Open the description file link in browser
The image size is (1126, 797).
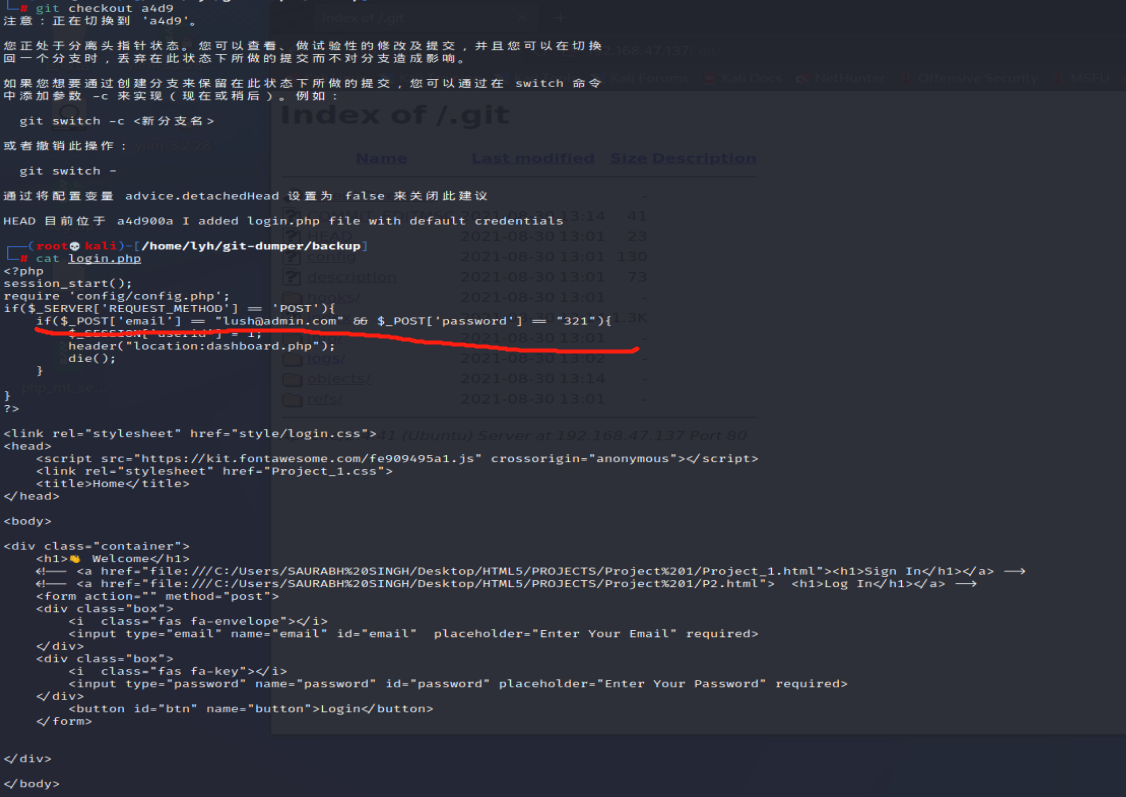(x=351, y=276)
